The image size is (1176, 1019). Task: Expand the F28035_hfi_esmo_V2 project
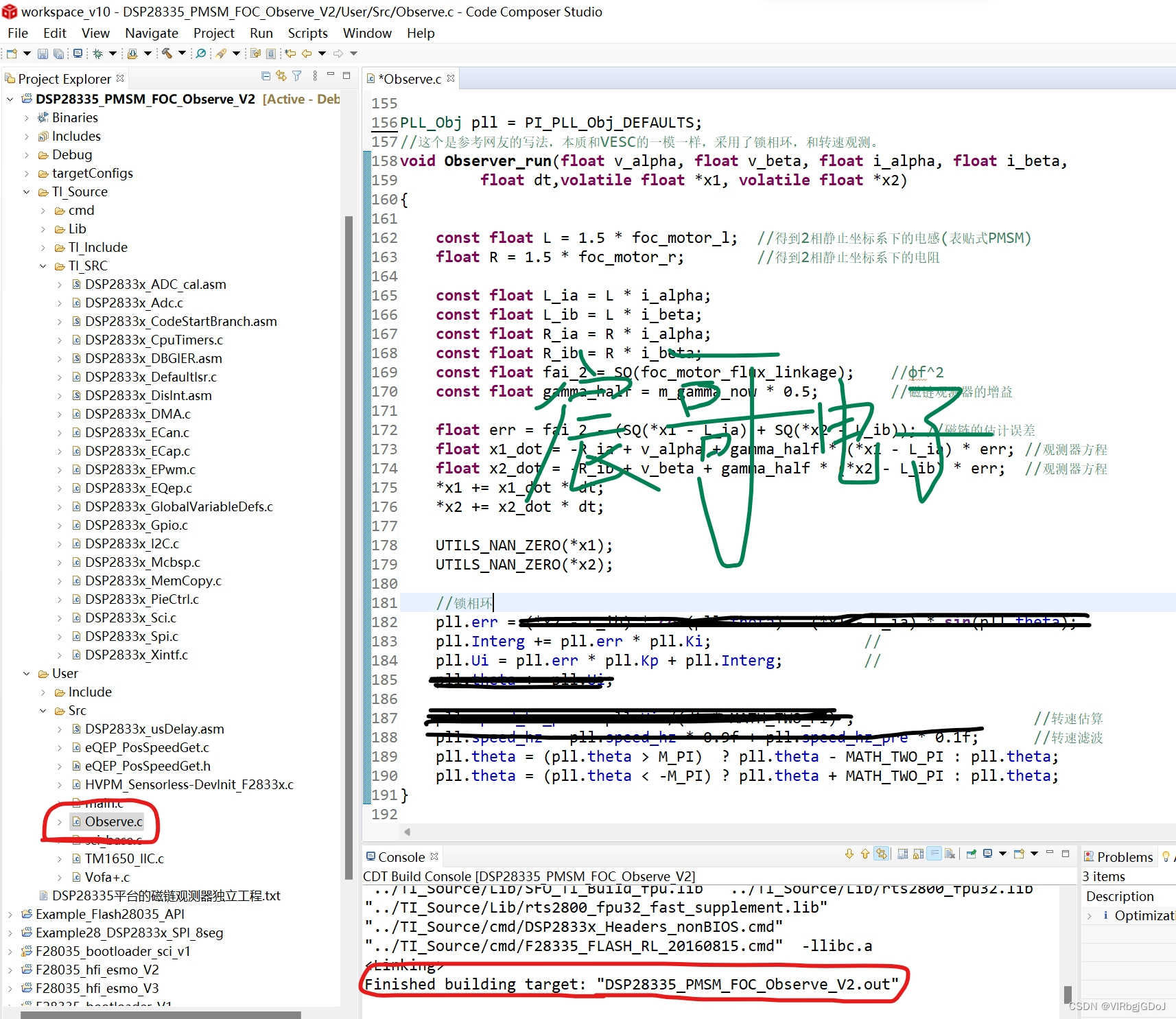point(10,970)
